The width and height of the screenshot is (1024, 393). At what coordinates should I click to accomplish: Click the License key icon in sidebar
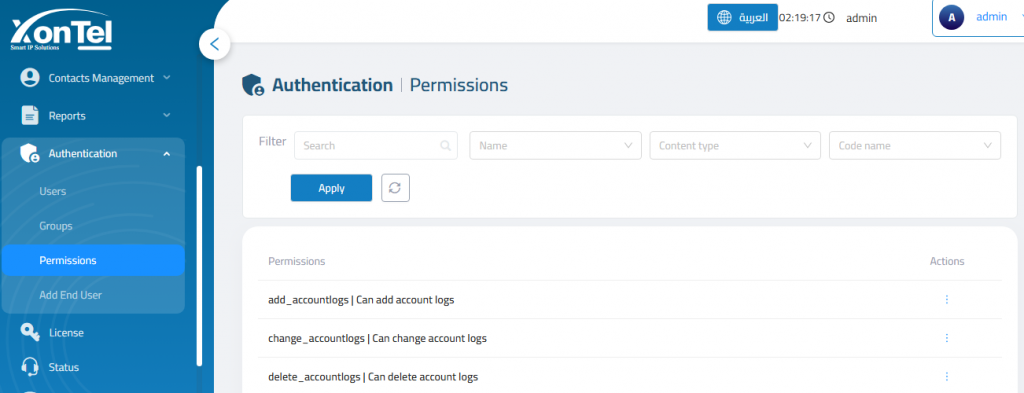coord(30,332)
